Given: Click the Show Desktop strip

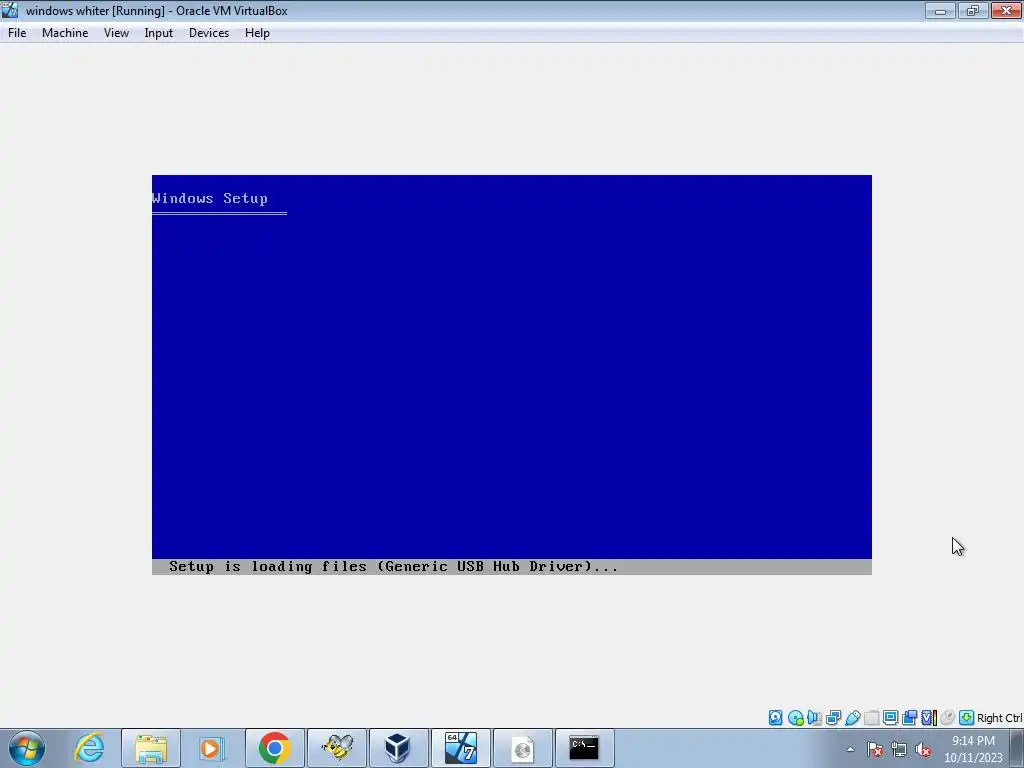Looking at the screenshot, I should point(1017,748).
